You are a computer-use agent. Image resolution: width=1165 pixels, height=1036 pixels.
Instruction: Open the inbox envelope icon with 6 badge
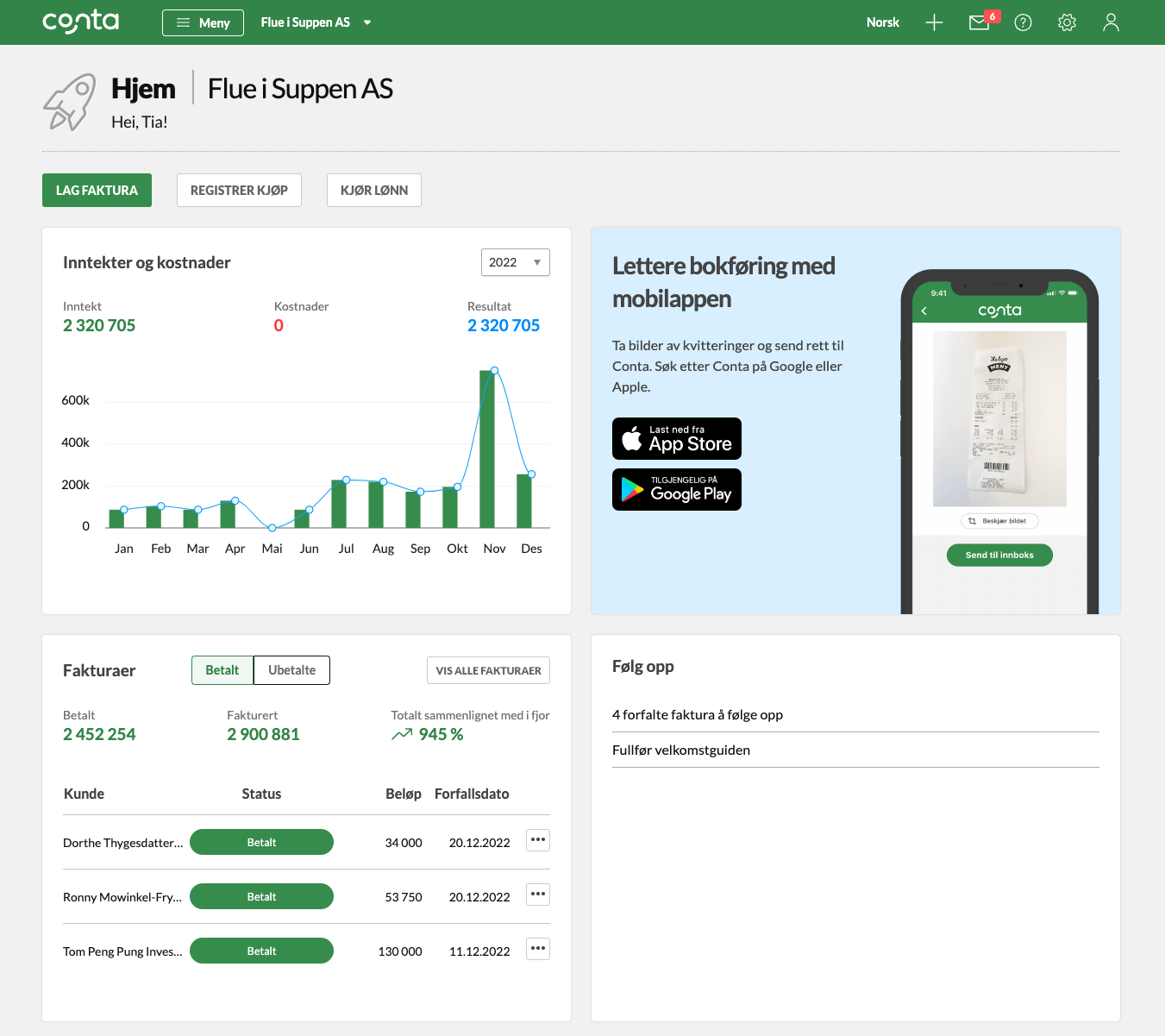pyautogui.click(x=982, y=21)
